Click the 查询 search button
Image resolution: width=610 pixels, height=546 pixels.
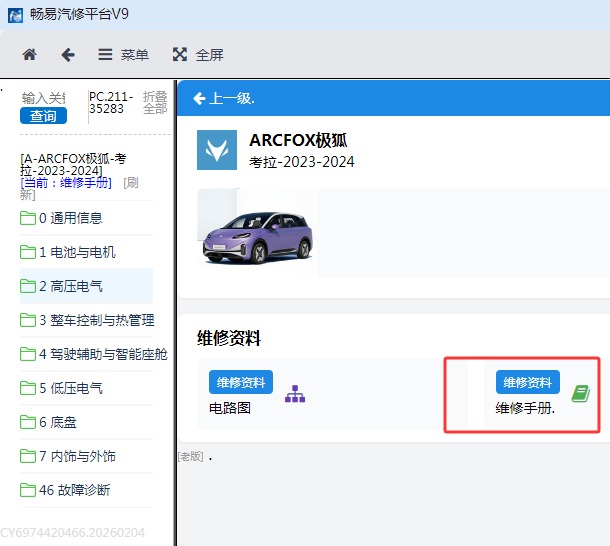click(43, 116)
